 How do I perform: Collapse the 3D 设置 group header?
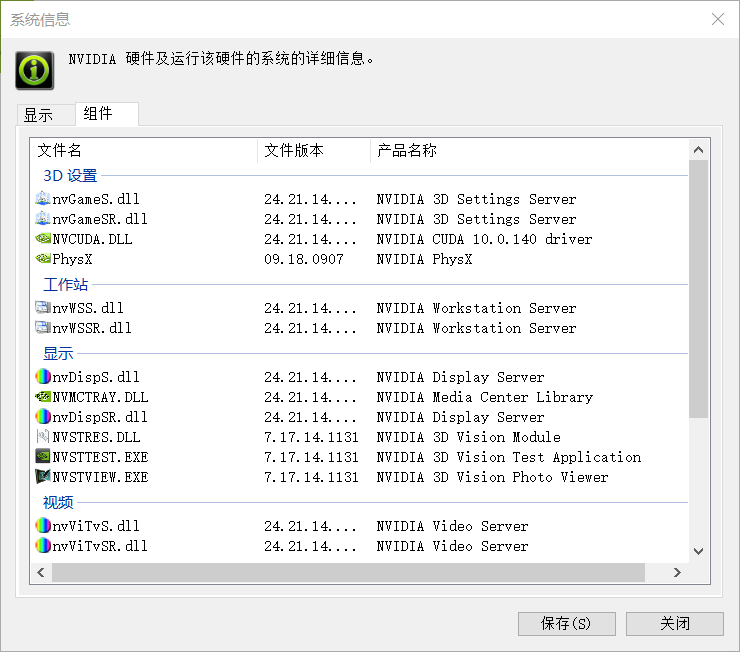(70, 176)
